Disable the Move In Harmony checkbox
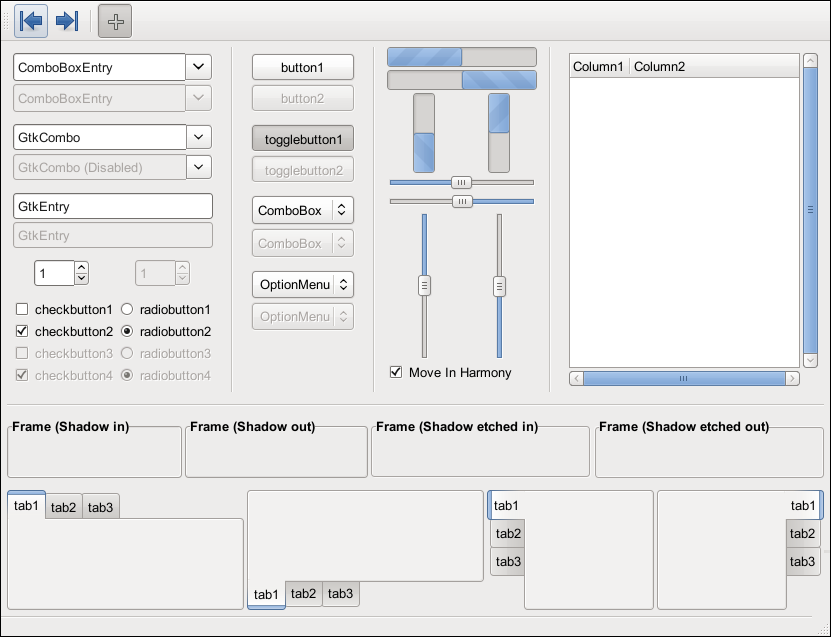This screenshot has width=831, height=637. [394, 371]
